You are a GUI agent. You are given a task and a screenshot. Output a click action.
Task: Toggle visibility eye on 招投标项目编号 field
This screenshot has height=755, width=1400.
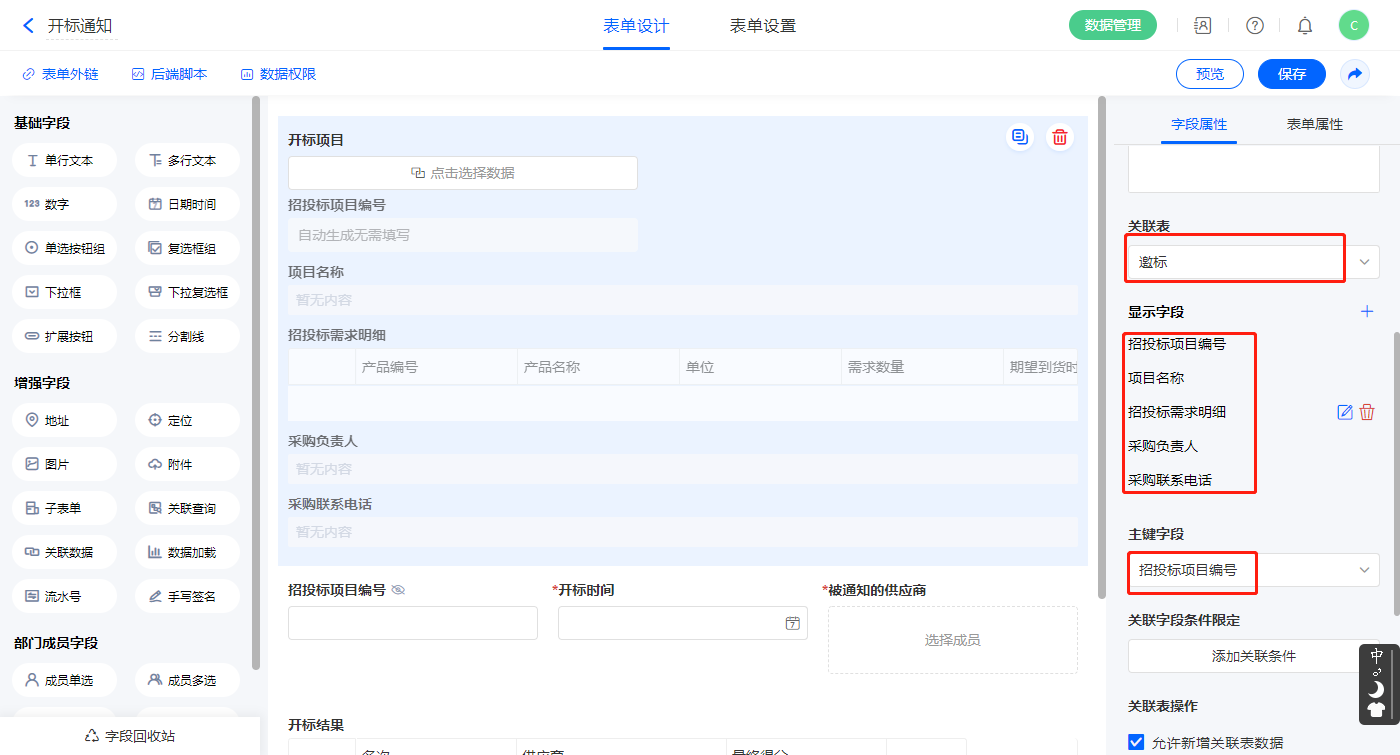click(398, 591)
